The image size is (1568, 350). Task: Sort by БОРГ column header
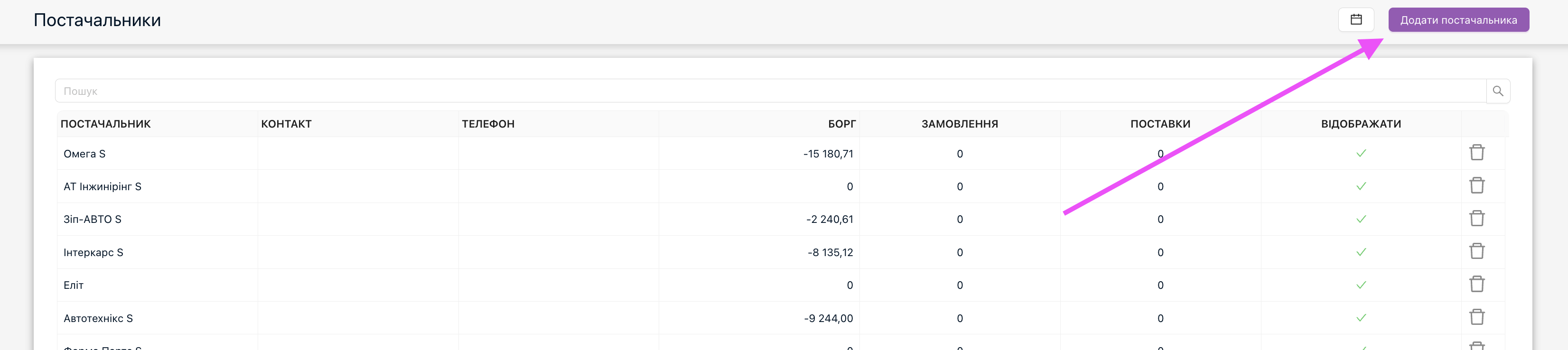[841, 124]
